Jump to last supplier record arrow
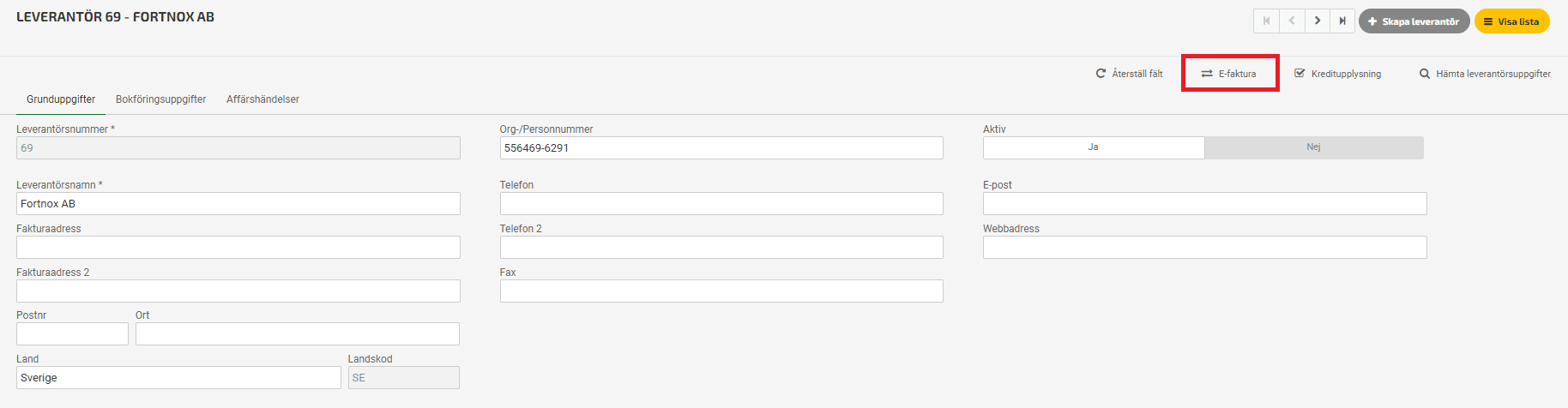This screenshot has width=1568, height=408. (1342, 21)
